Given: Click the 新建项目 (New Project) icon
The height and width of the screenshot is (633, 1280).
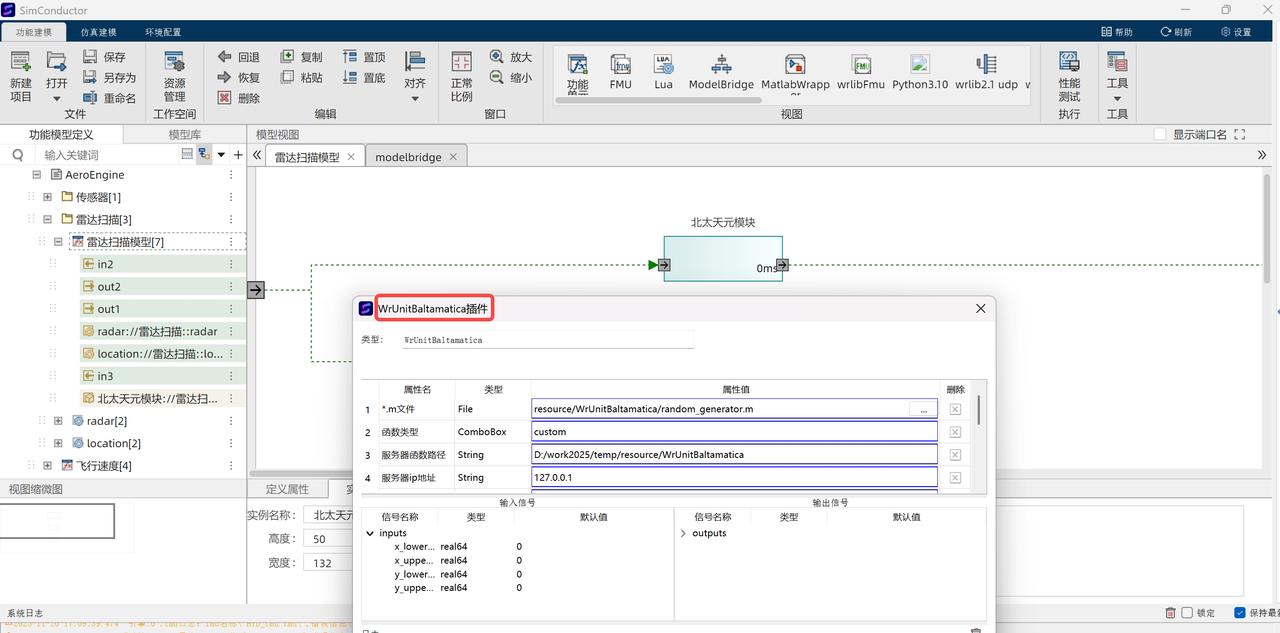Looking at the screenshot, I should point(20,63).
